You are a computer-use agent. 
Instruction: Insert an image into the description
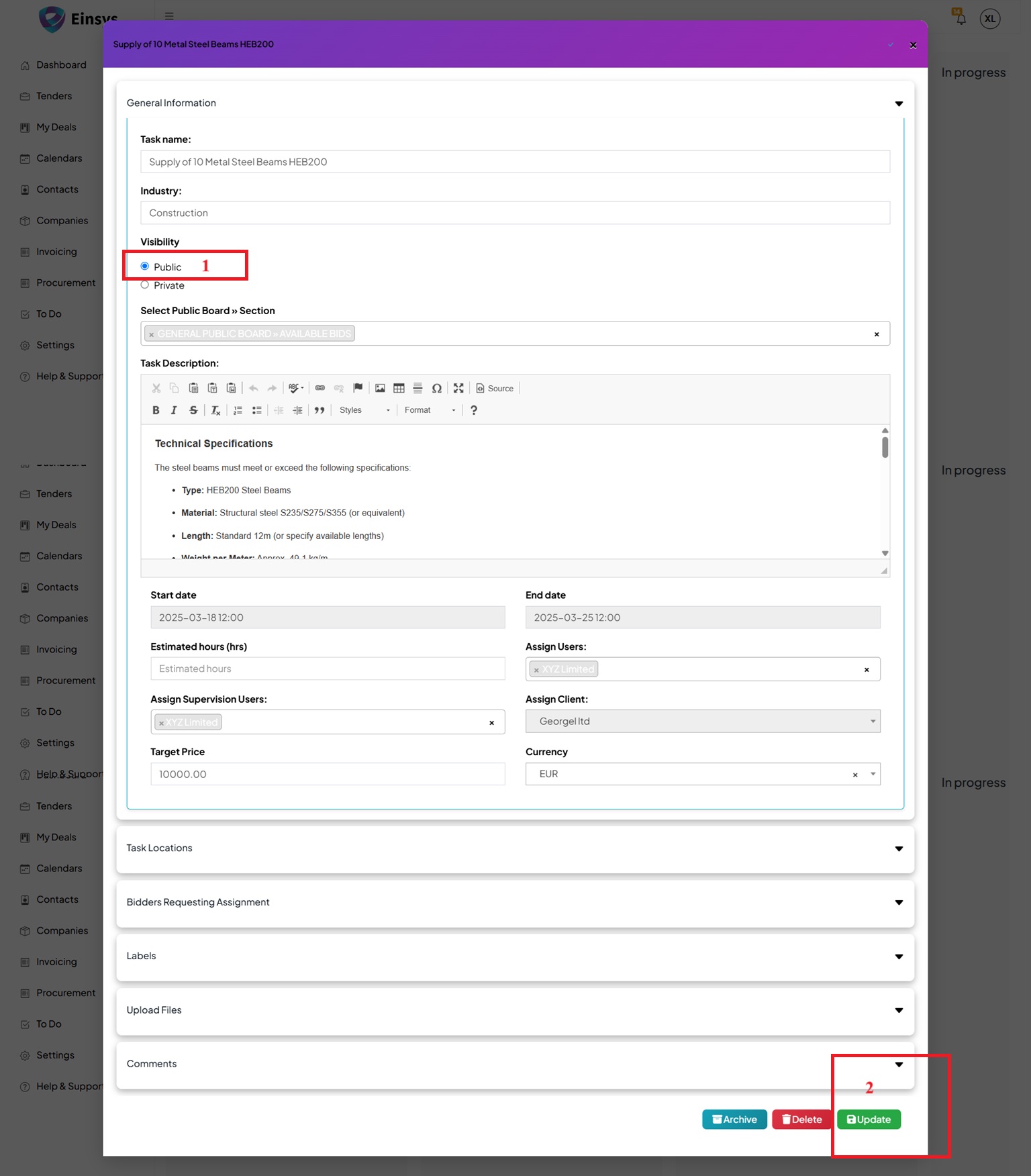(x=380, y=388)
